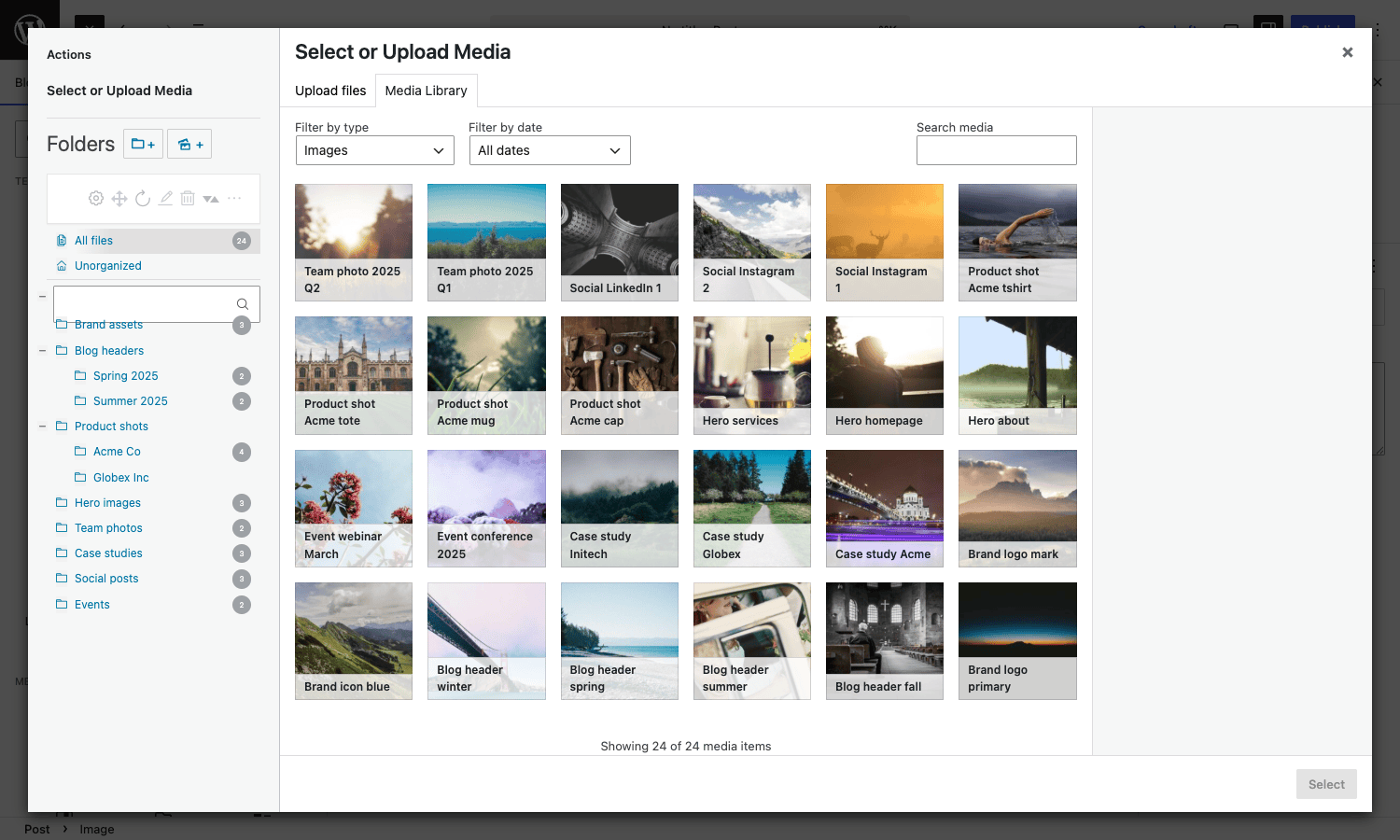
Task: Select the Brand logo mark image
Action: pyautogui.click(x=1017, y=509)
